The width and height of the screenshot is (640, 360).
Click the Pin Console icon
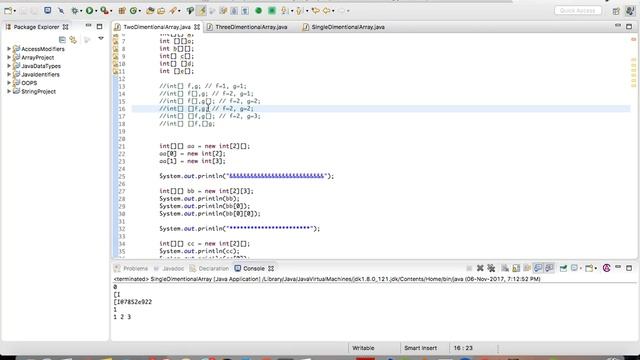tap(563, 268)
